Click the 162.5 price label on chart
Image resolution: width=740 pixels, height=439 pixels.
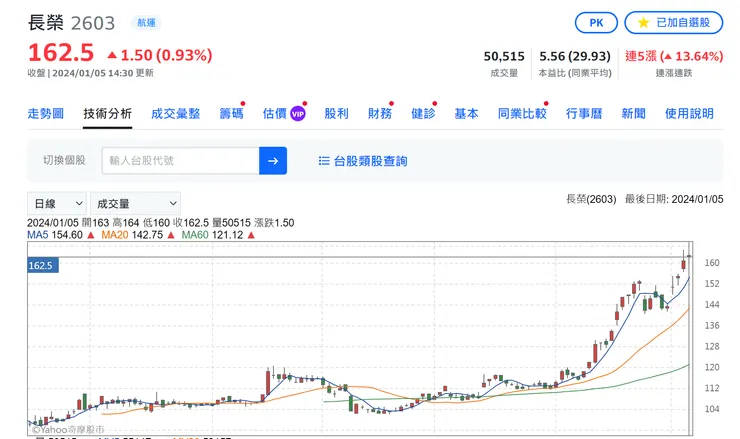43,265
